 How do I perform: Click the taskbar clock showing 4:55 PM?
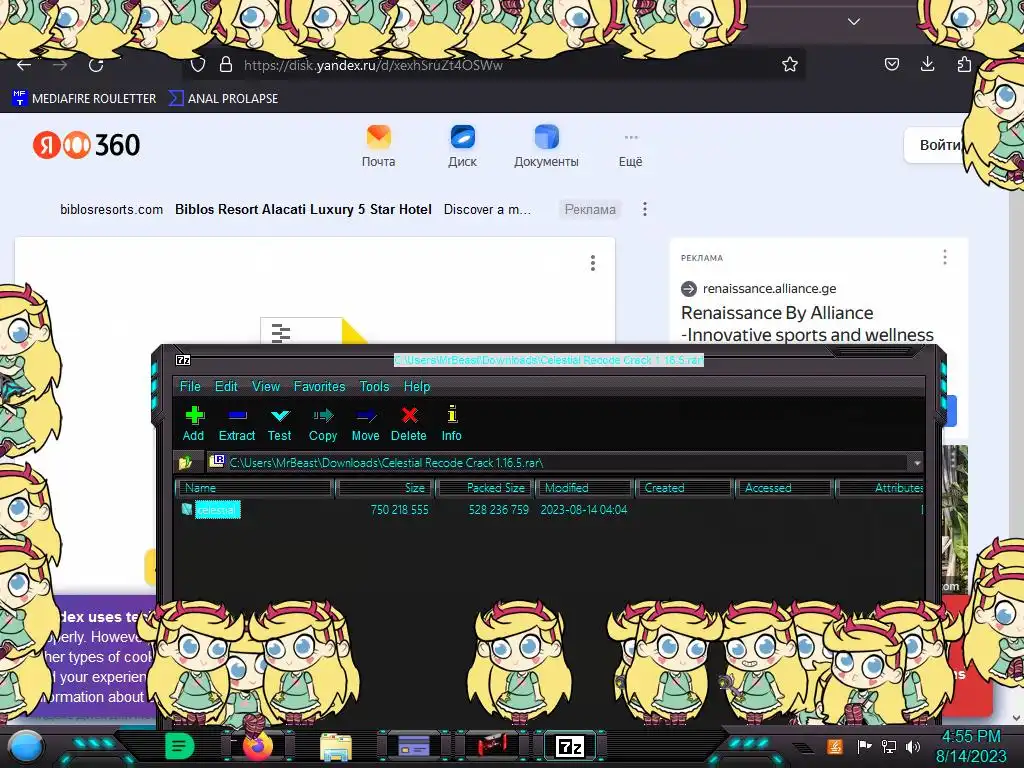971,737
